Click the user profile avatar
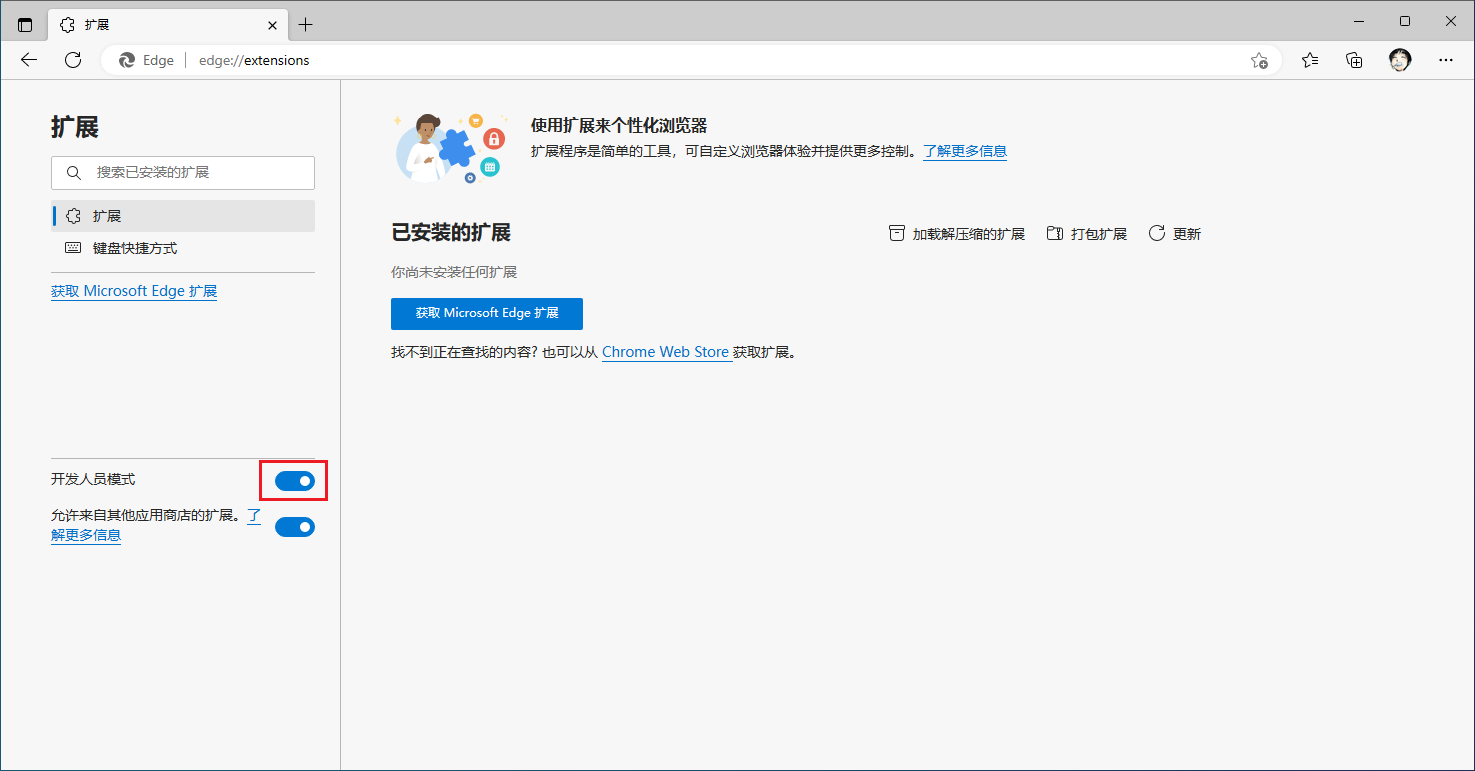 pos(1400,60)
